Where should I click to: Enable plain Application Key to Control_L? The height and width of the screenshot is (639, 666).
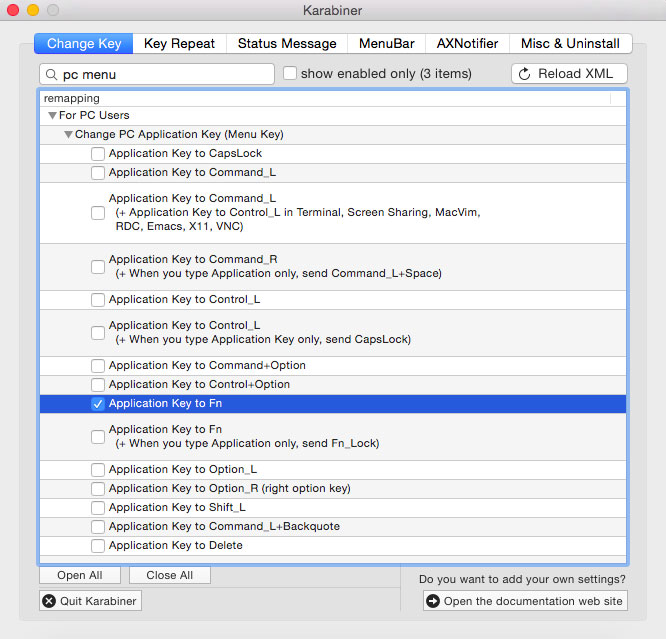click(98, 300)
